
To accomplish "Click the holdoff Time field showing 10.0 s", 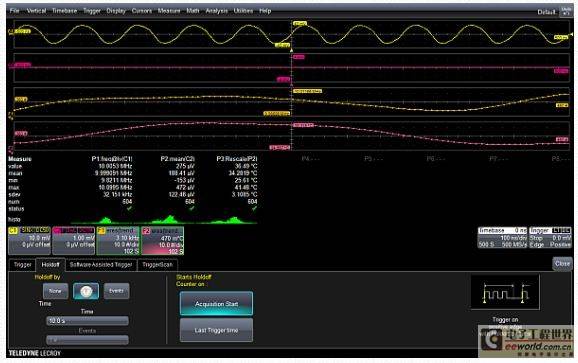I will [x=87, y=321].
